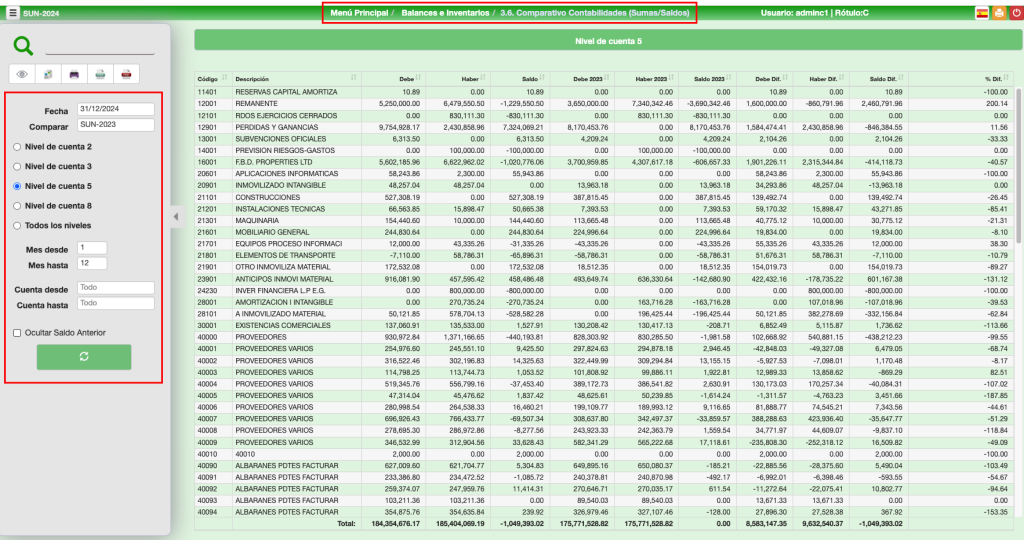Click the green magnifying glass search icon
Image resolution: width=1024 pixels, height=540 pixels.
[x=24, y=45]
